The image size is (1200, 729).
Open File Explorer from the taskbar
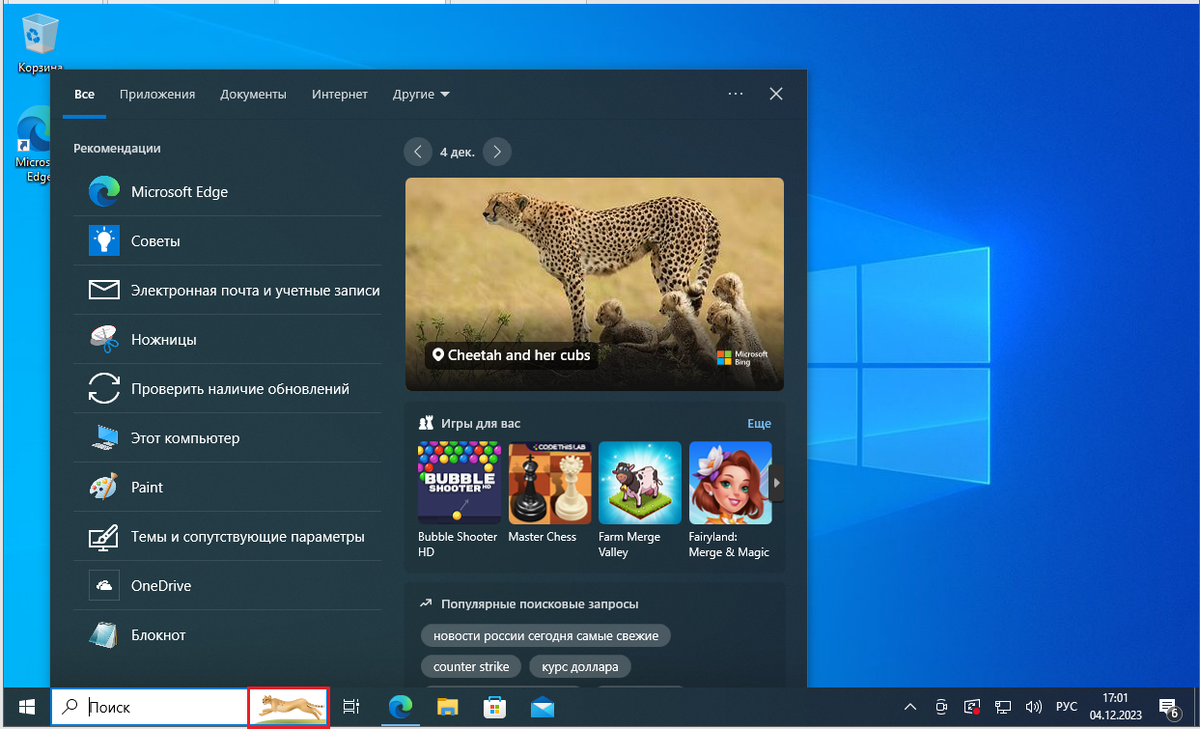[x=447, y=707]
